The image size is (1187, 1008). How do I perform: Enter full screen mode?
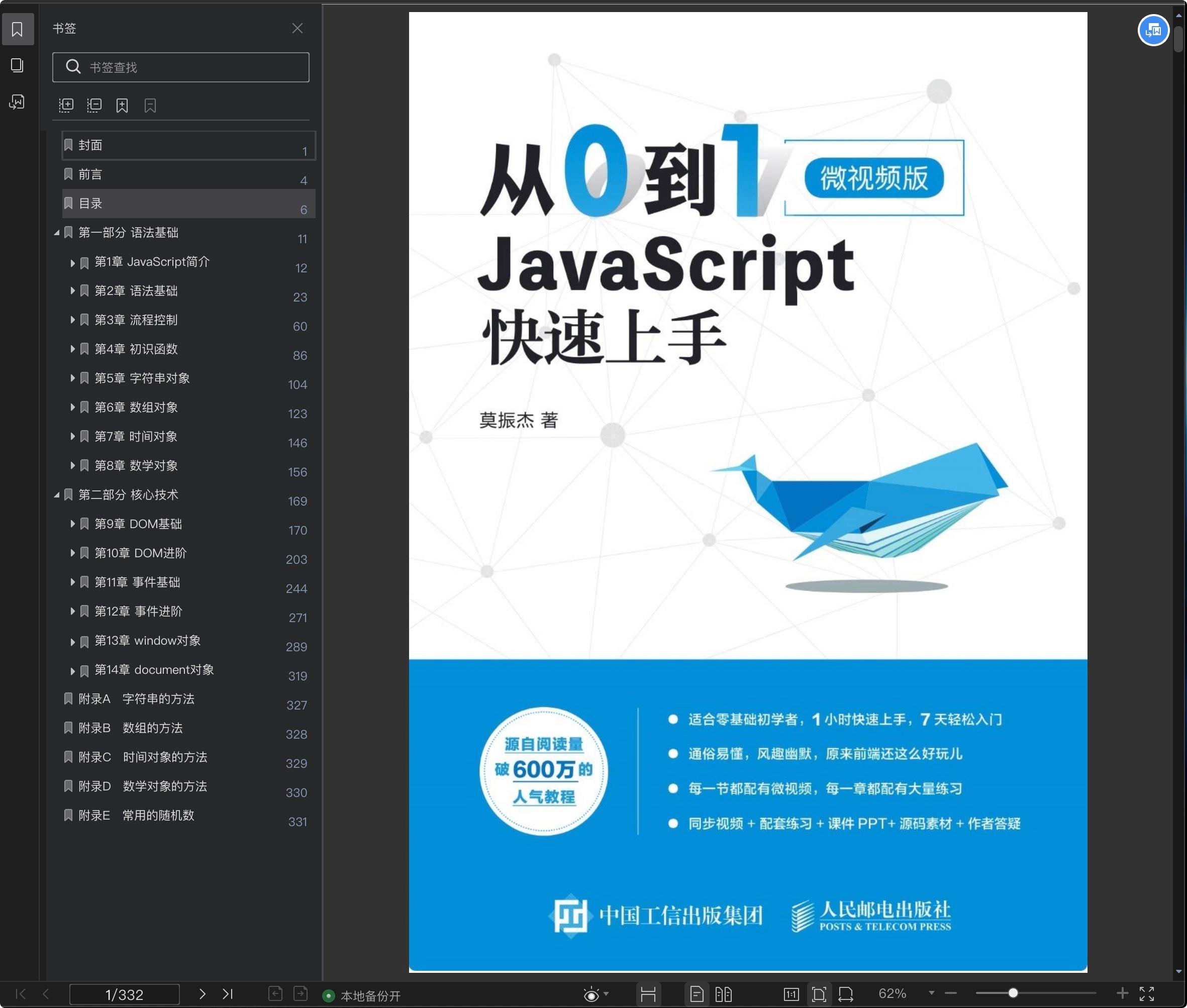pyautogui.click(x=1147, y=994)
